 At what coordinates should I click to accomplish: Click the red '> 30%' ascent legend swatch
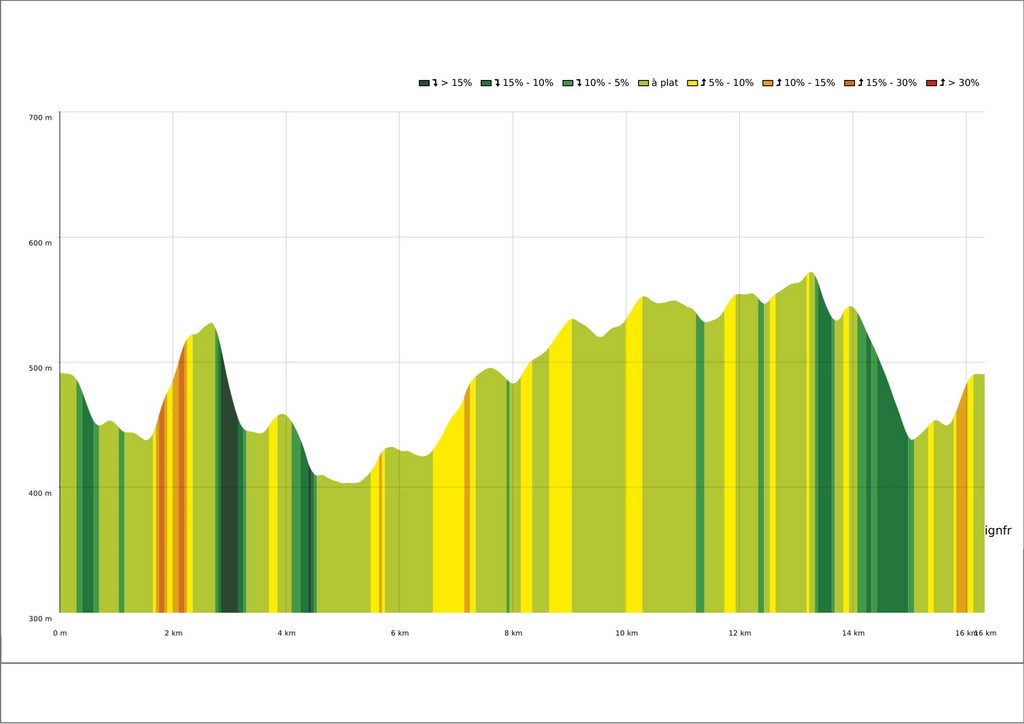(x=931, y=83)
